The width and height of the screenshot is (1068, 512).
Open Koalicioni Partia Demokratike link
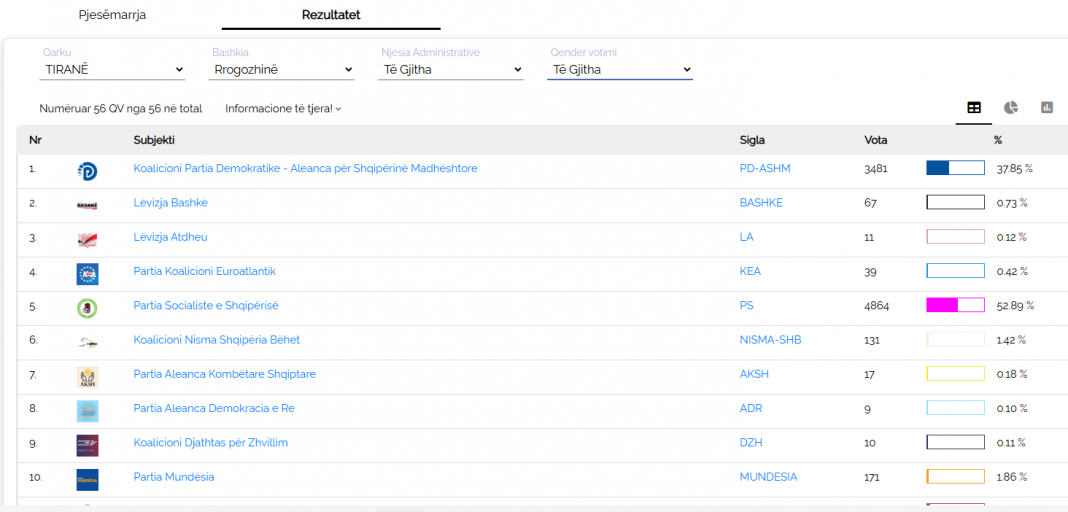coord(305,168)
